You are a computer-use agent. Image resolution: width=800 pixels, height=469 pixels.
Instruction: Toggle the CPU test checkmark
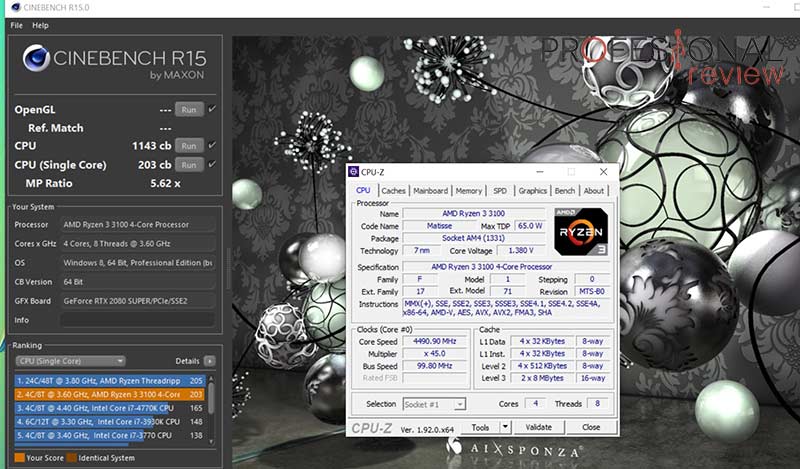[212, 145]
